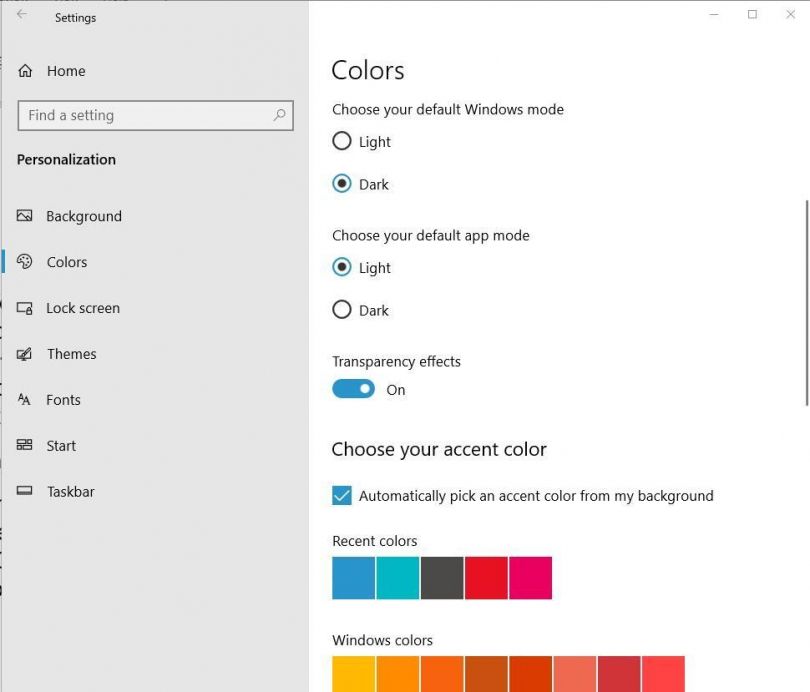
Task: Click the Find a setting search box
Action: click(155, 115)
